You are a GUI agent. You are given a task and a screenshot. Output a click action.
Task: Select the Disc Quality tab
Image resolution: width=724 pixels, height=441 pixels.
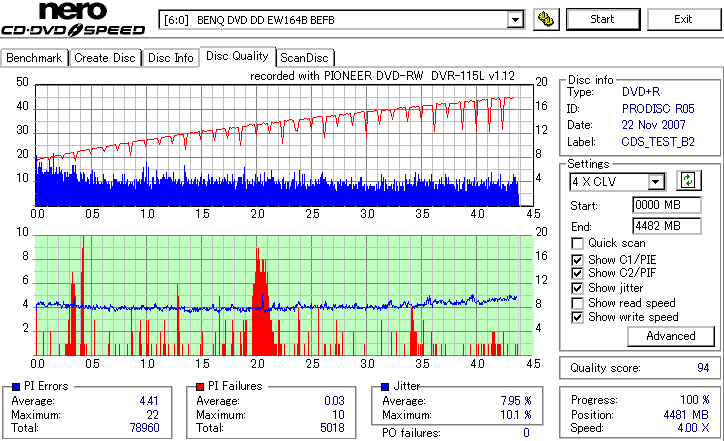237,56
